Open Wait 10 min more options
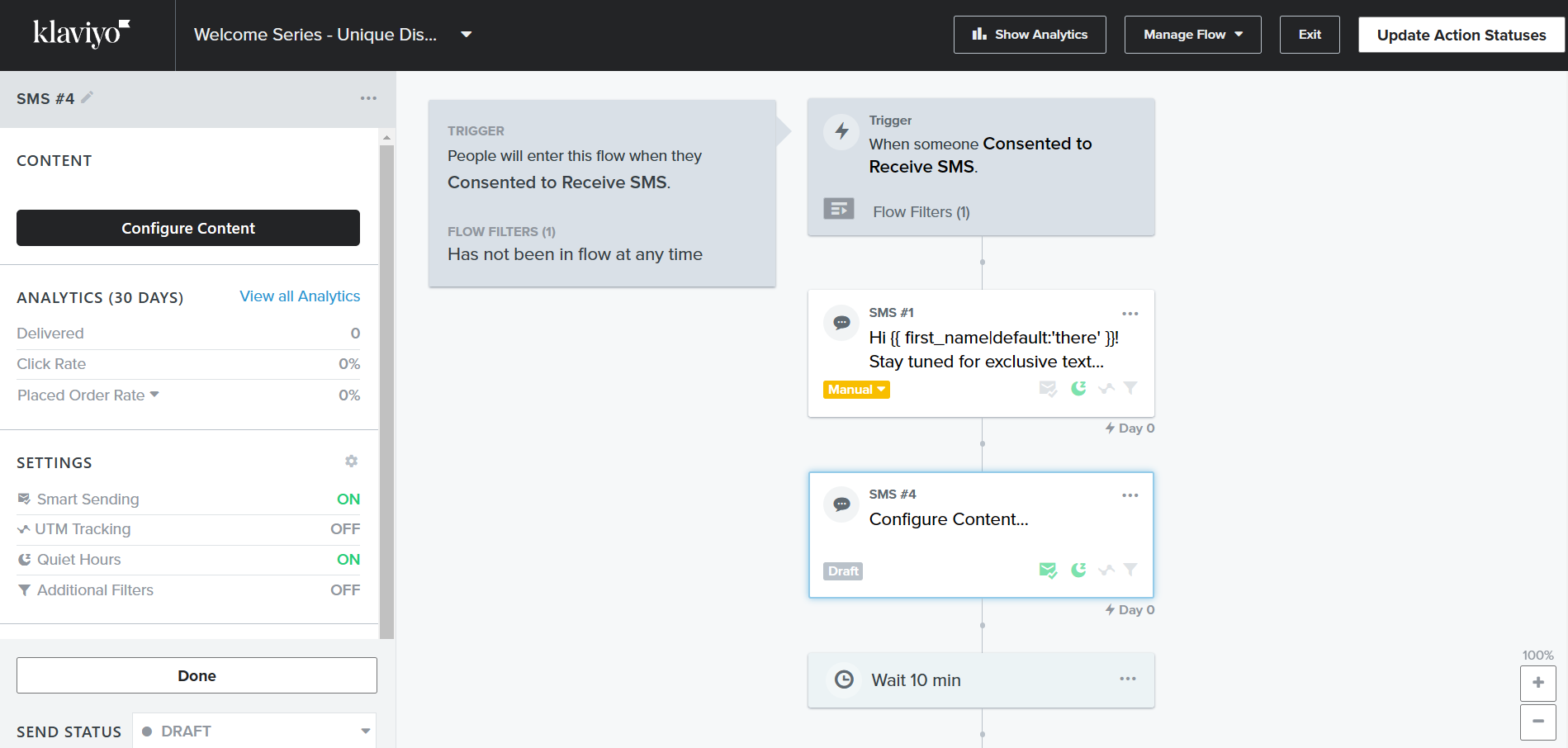 pyautogui.click(x=1128, y=679)
